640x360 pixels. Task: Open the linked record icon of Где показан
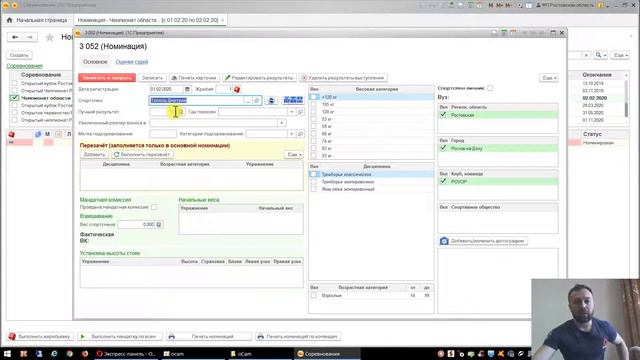click(x=300, y=112)
